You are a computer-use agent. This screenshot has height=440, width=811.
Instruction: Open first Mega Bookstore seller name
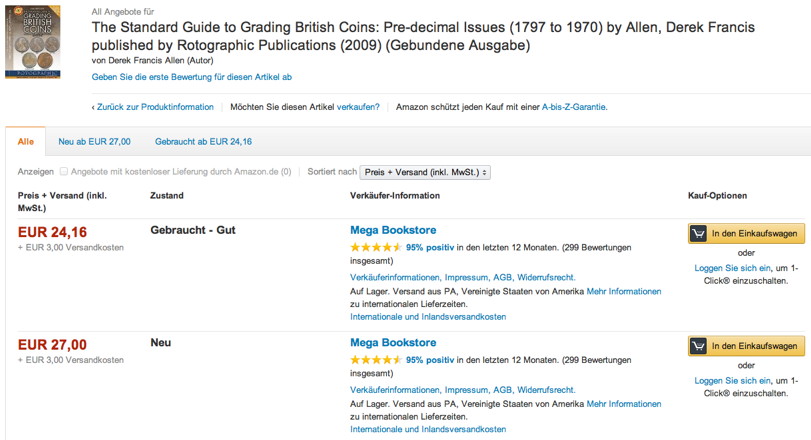click(x=393, y=230)
